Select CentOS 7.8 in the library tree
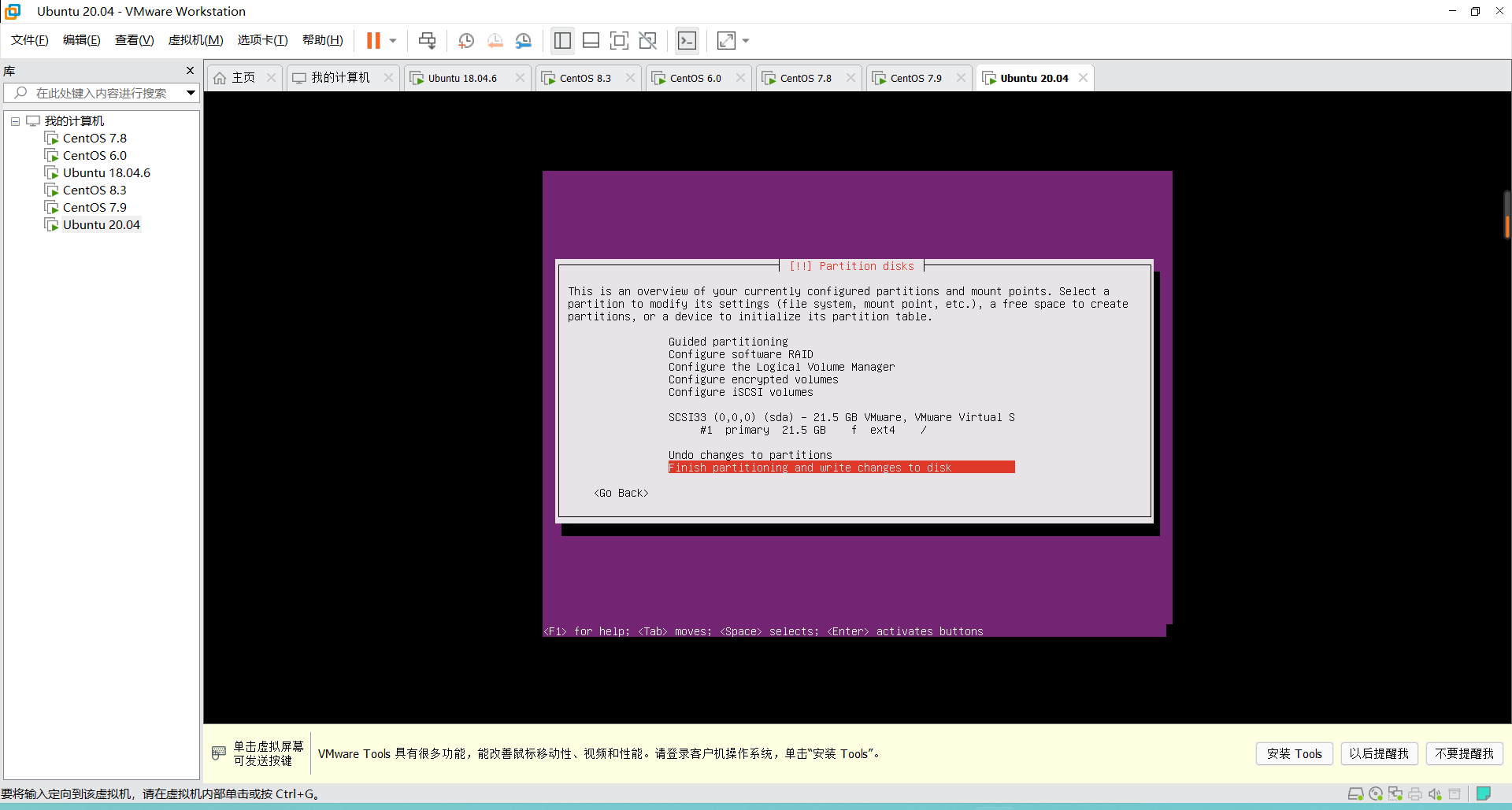The width and height of the screenshot is (1512, 810). coord(94,139)
